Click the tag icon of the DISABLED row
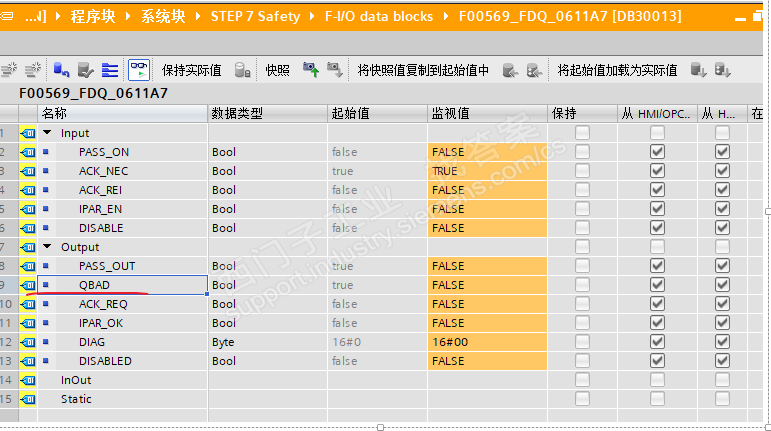 (28, 361)
